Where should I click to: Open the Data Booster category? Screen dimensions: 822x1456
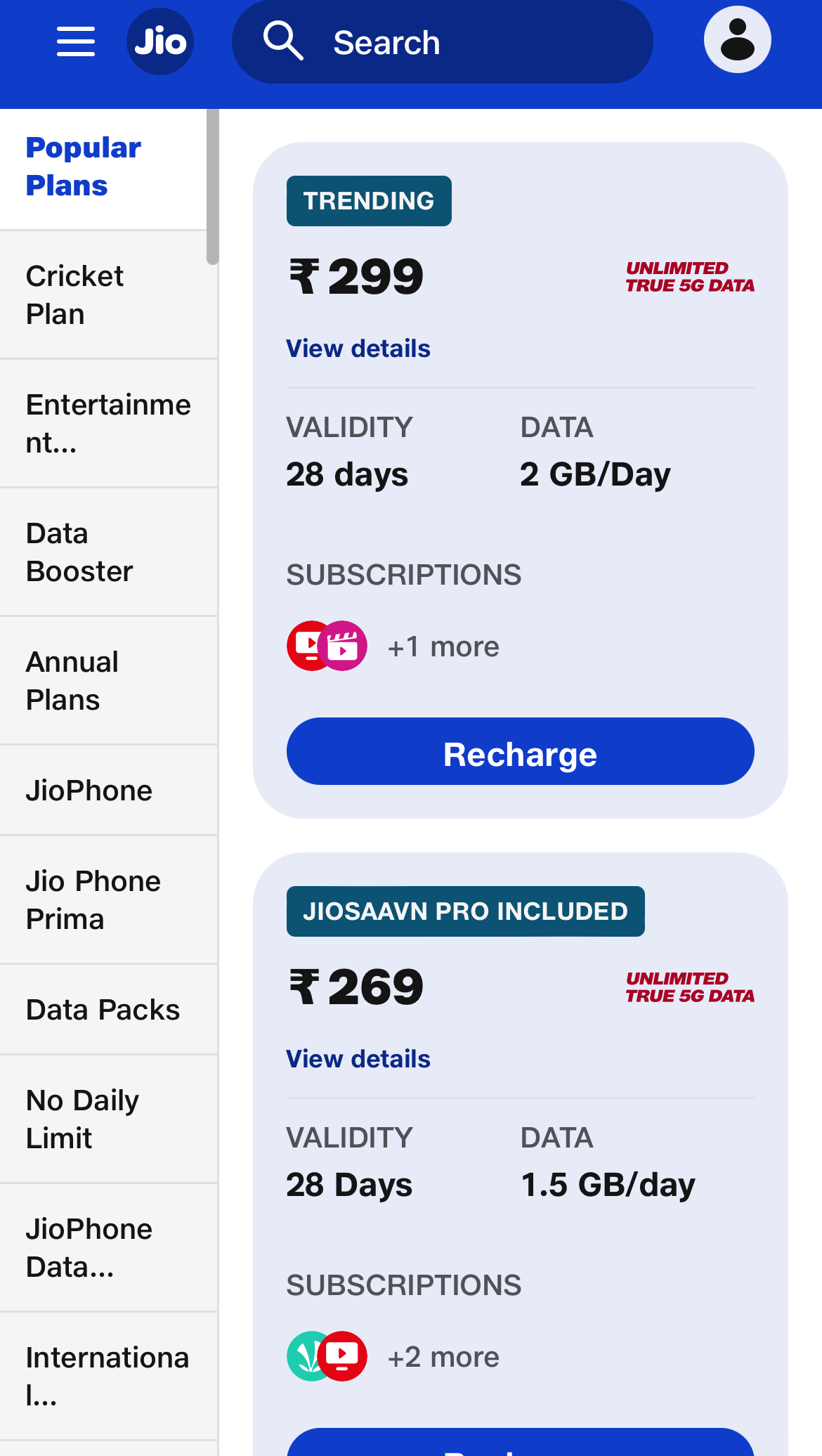[x=109, y=552]
